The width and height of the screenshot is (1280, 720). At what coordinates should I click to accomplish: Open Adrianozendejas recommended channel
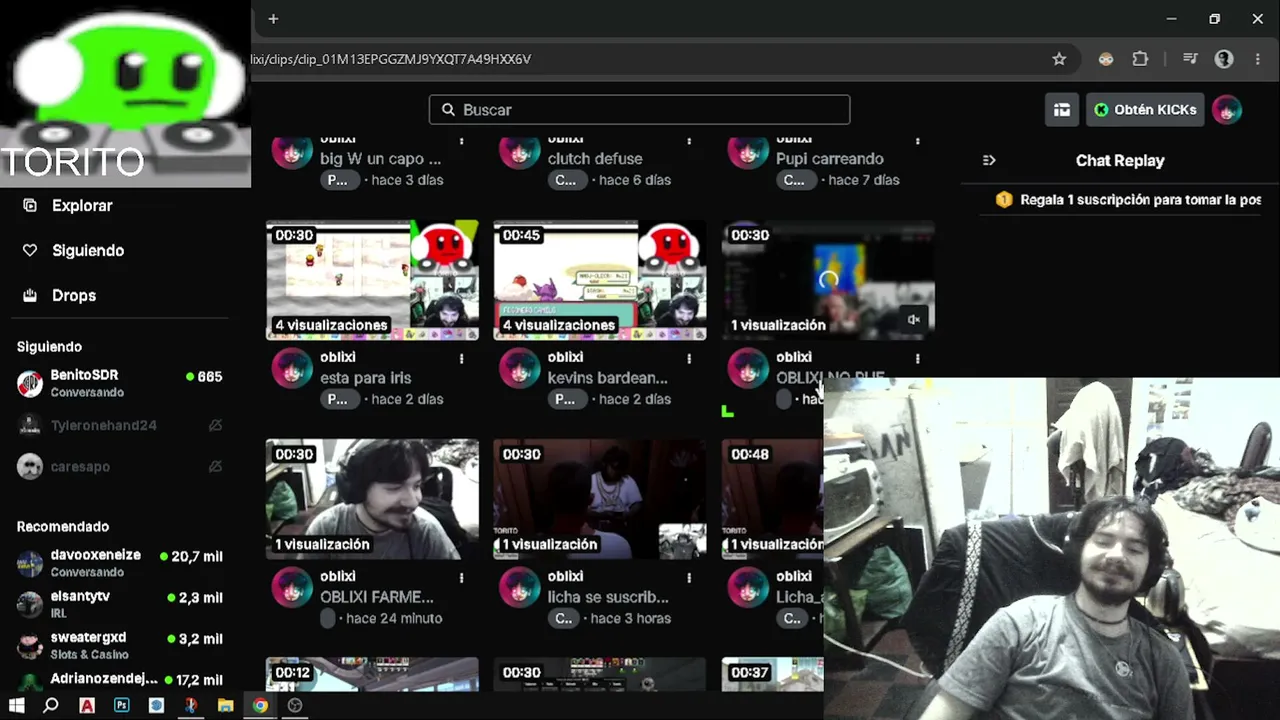[120, 680]
